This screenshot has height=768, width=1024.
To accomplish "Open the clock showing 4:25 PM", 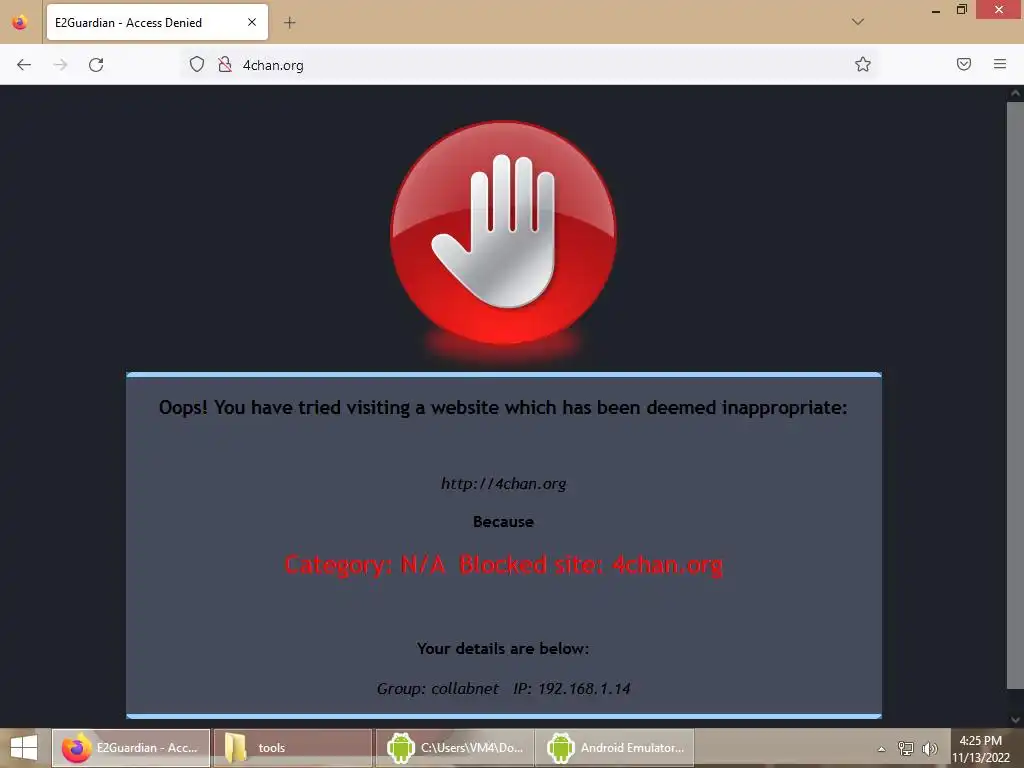I will coord(980,749).
